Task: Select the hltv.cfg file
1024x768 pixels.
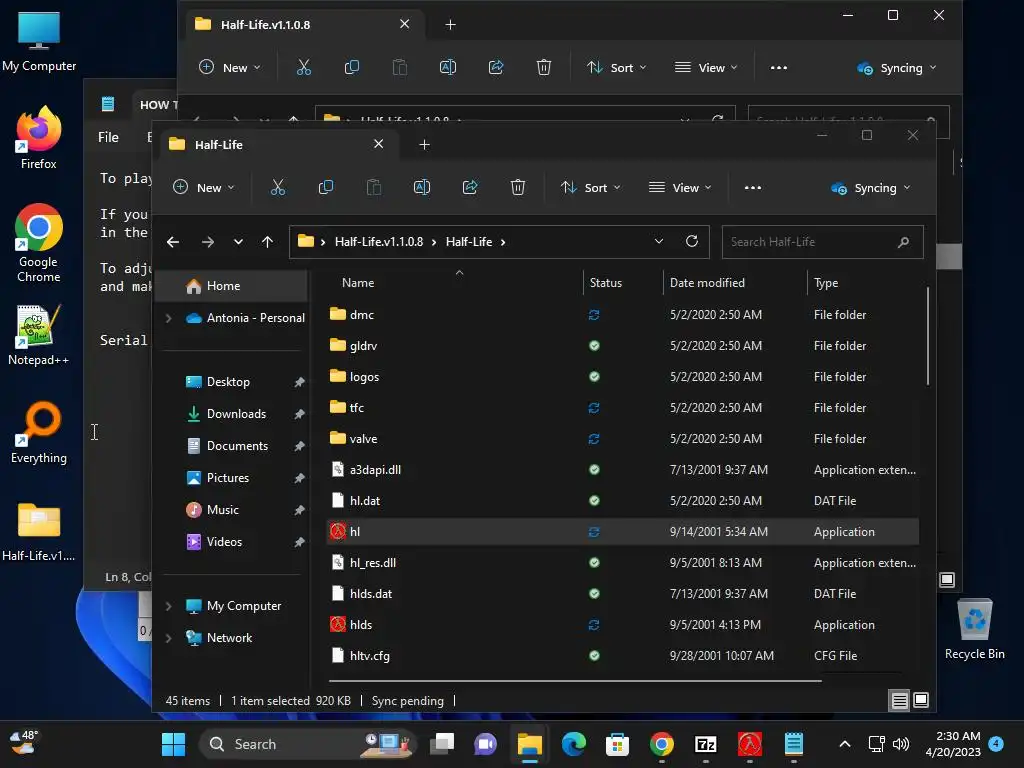Action: click(x=622, y=656)
